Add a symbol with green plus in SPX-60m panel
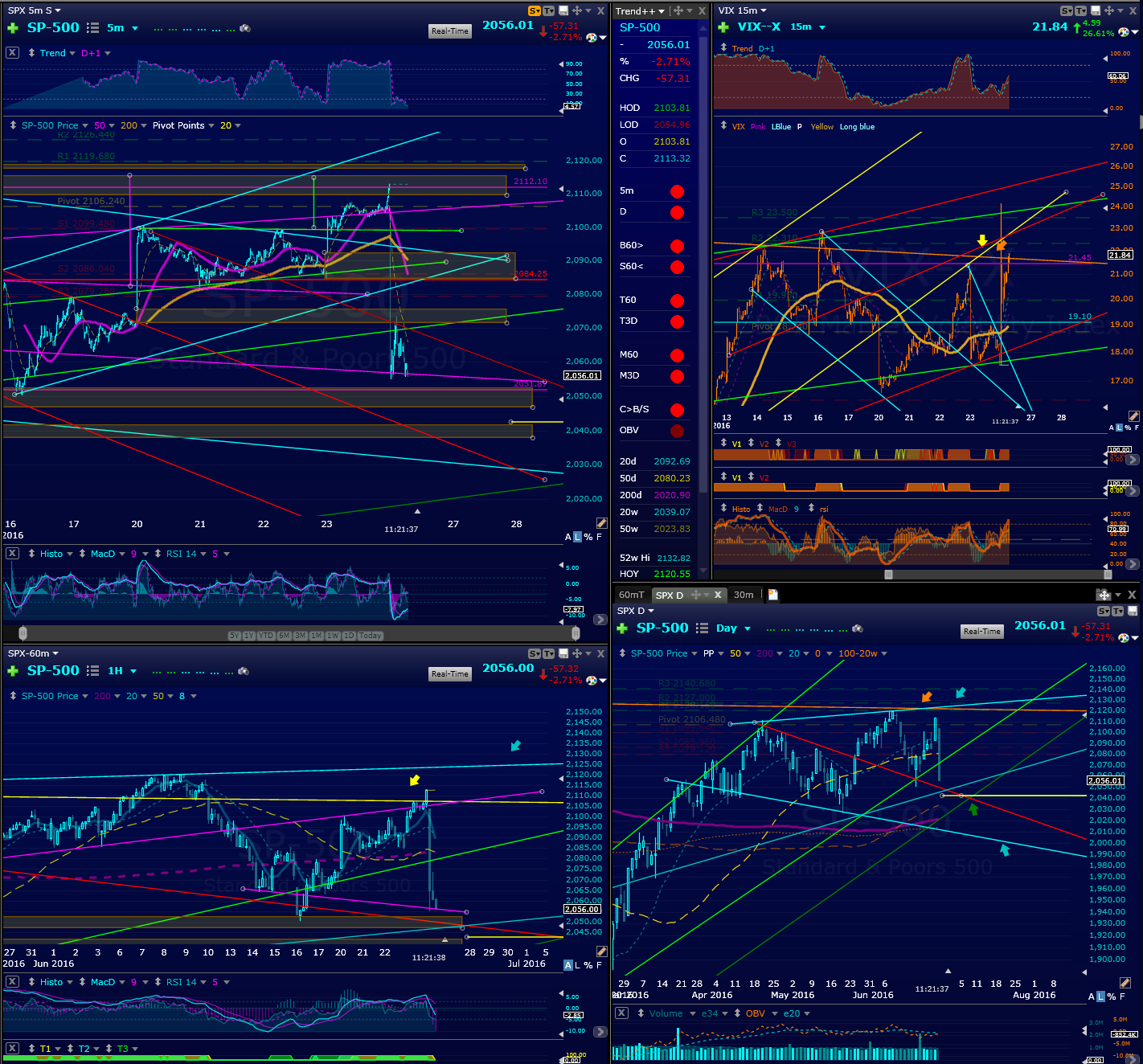1143x1064 pixels. click(x=13, y=671)
